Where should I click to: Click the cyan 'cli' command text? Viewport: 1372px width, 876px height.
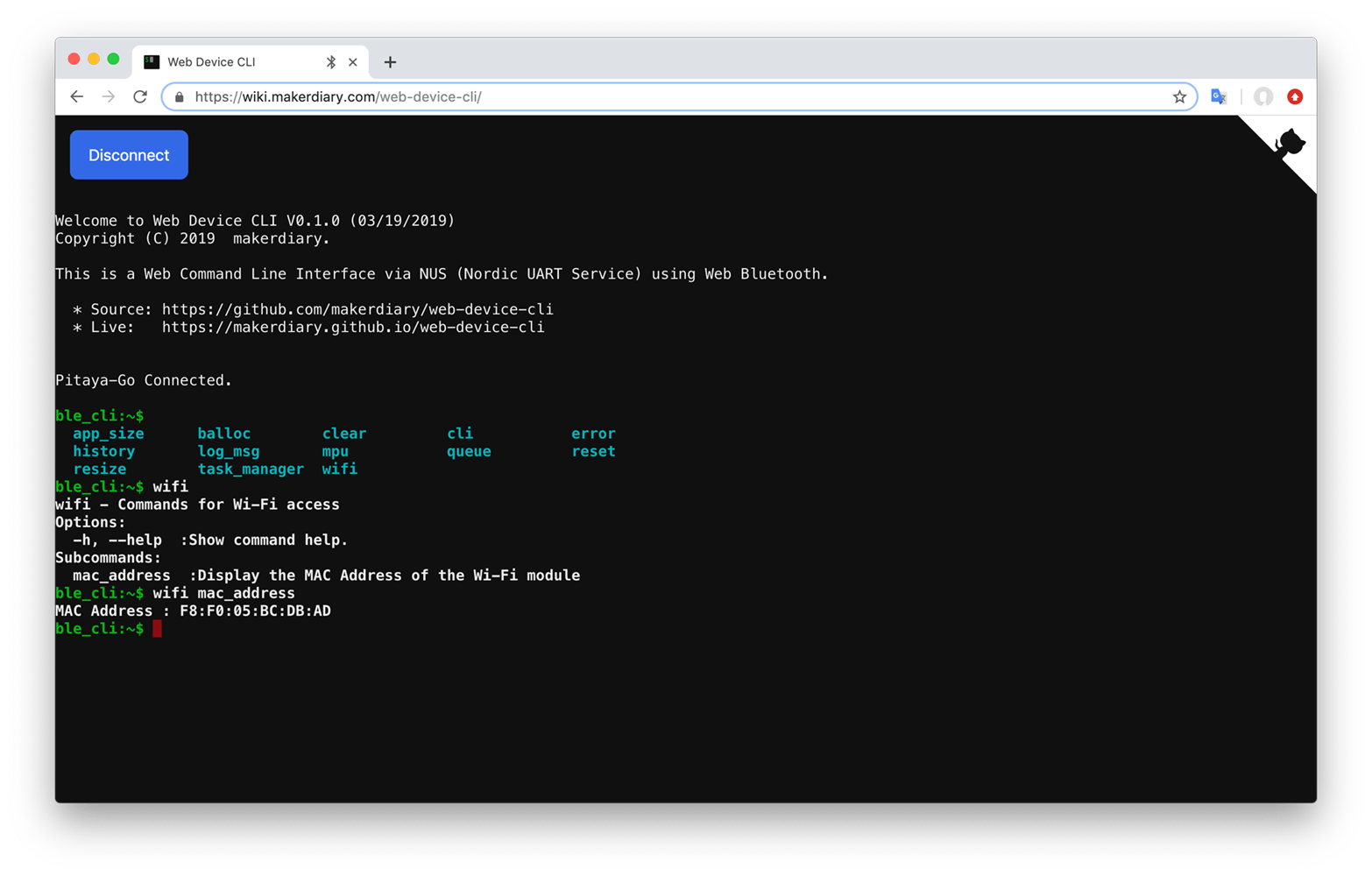pyautogui.click(x=460, y=434)
